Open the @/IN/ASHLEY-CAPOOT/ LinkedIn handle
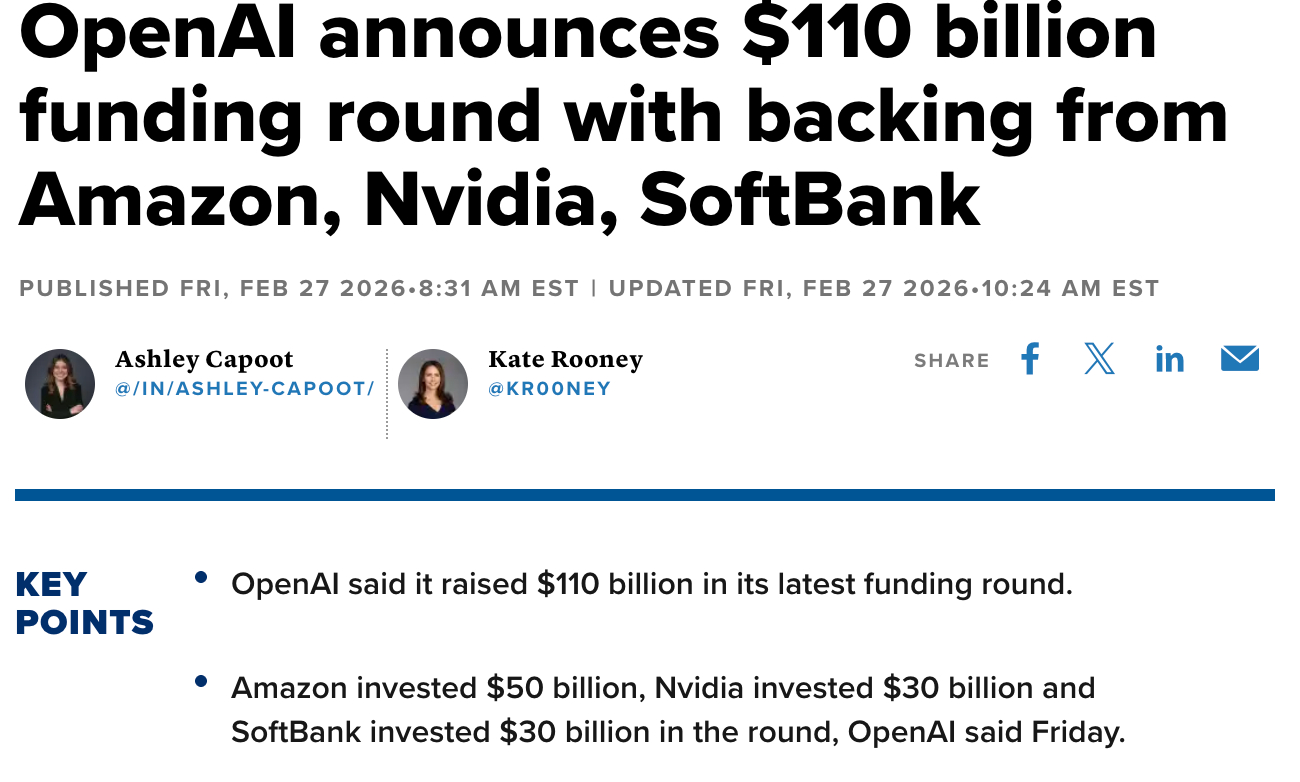Image resolution: width=1300 pixels, height=782 pixels. click(244, 389)
